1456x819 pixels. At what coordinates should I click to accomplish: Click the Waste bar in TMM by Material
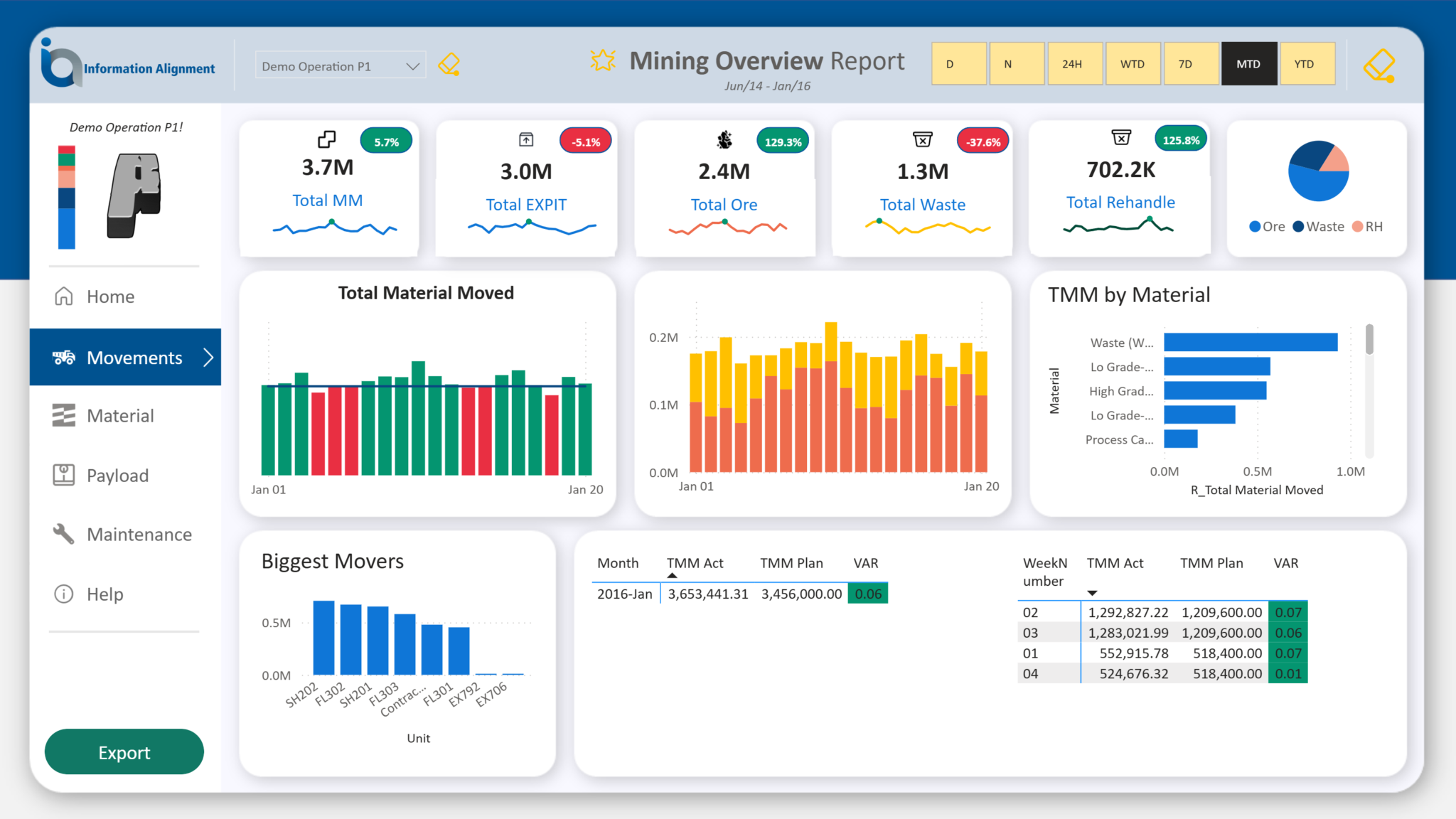click(x=1251, y=342)
